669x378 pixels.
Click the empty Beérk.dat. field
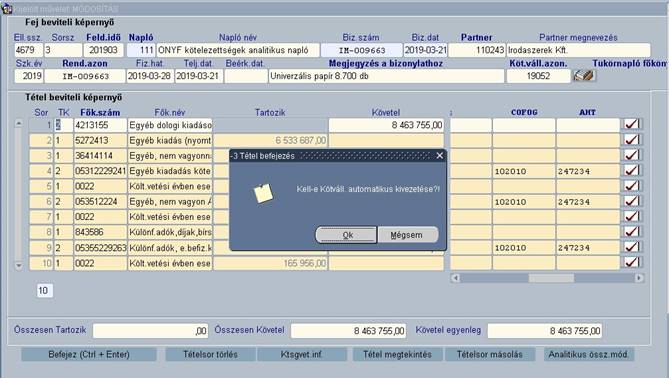tap(246, 76)
